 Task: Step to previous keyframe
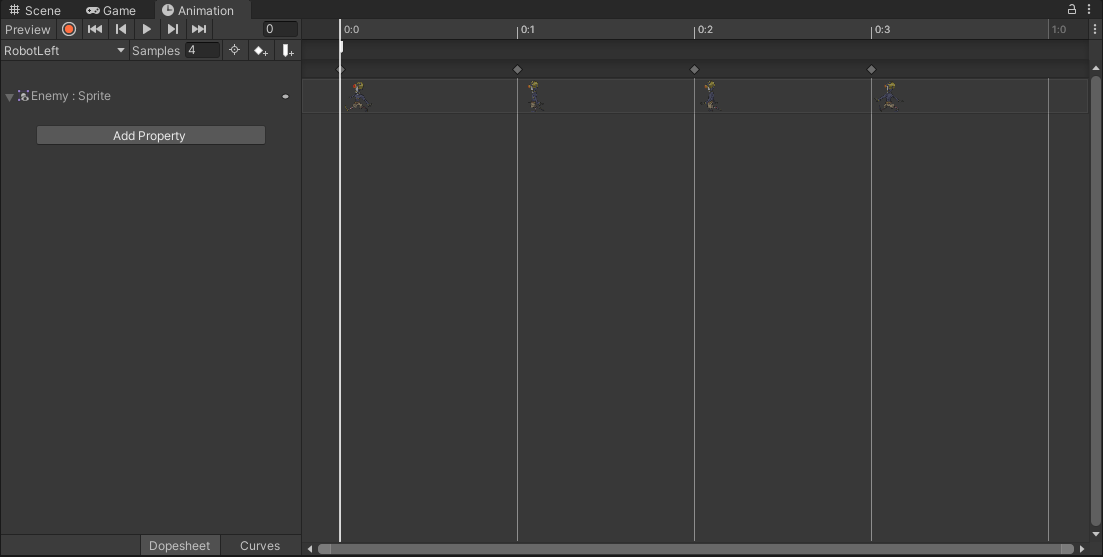point(121,29)
